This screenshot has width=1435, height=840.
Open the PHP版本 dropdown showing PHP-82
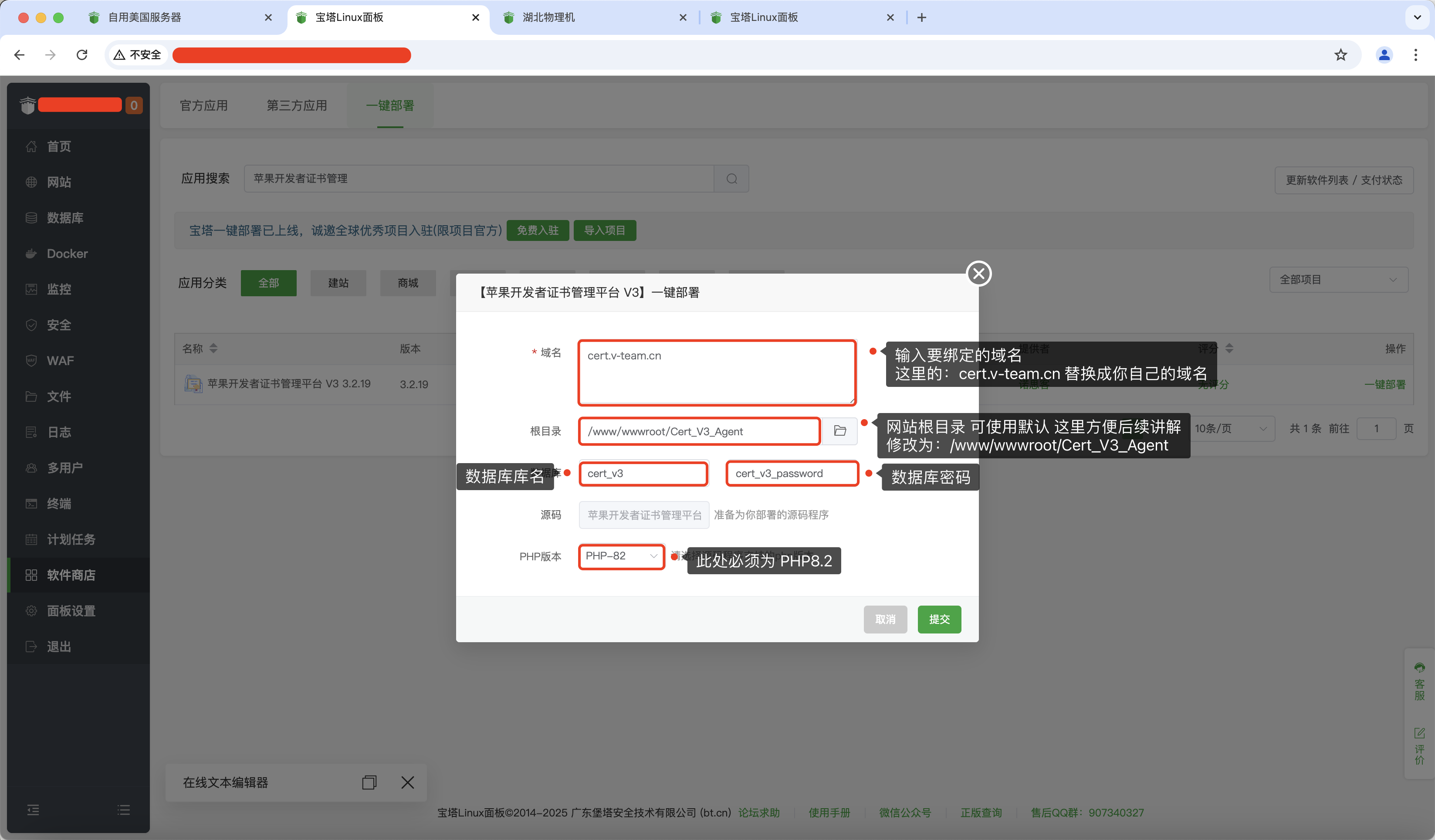621,556
